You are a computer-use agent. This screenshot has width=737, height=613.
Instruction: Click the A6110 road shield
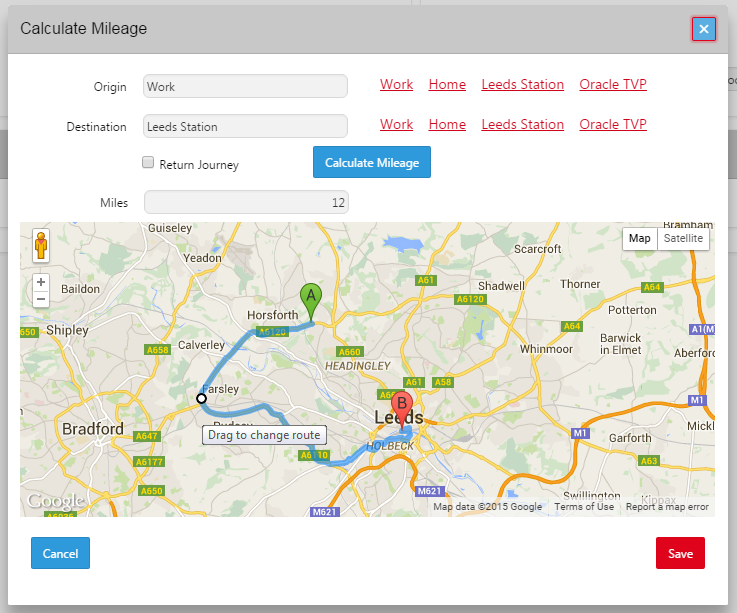point(314,455)
